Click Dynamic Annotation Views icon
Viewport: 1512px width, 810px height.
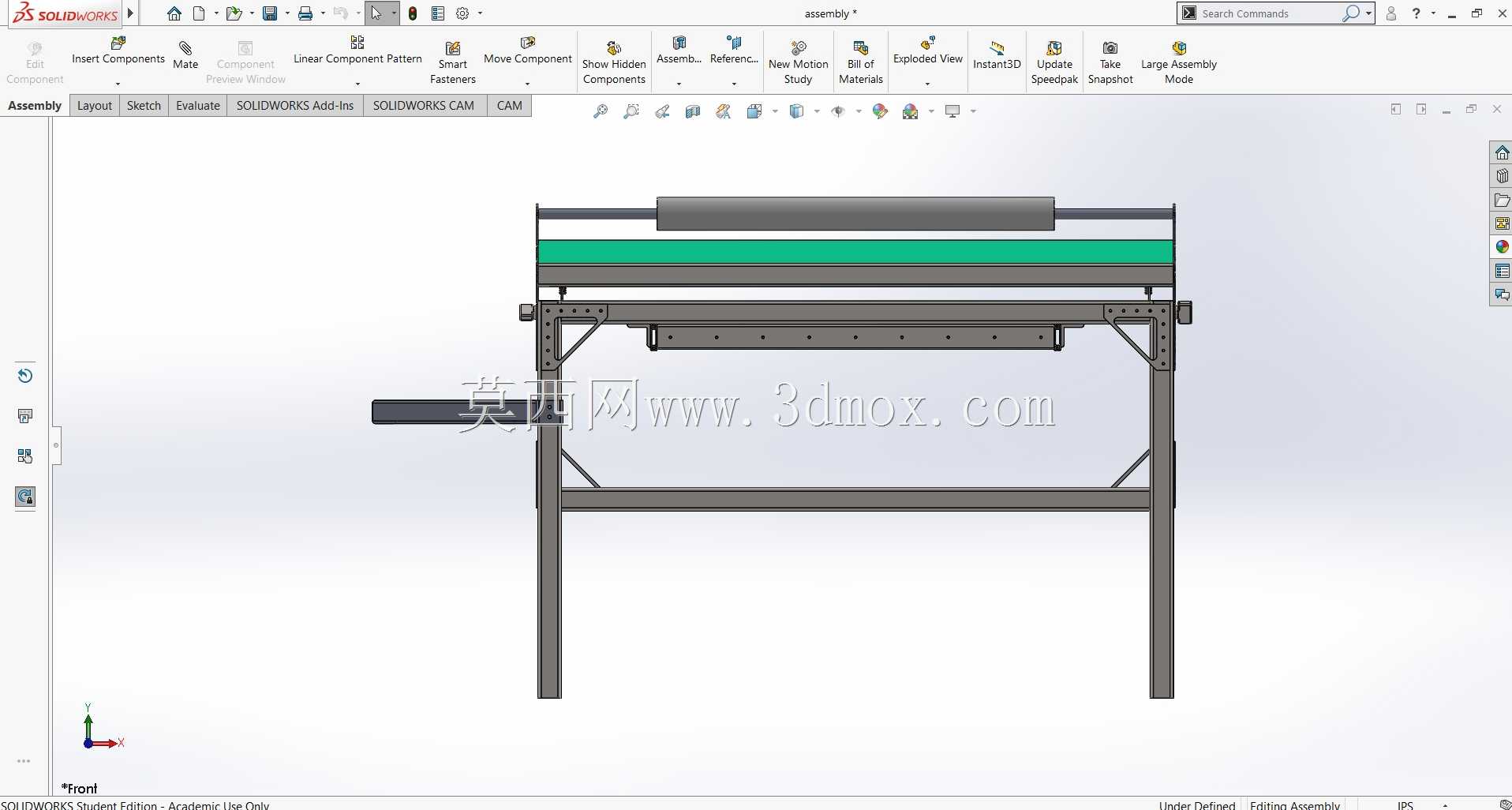724,111
